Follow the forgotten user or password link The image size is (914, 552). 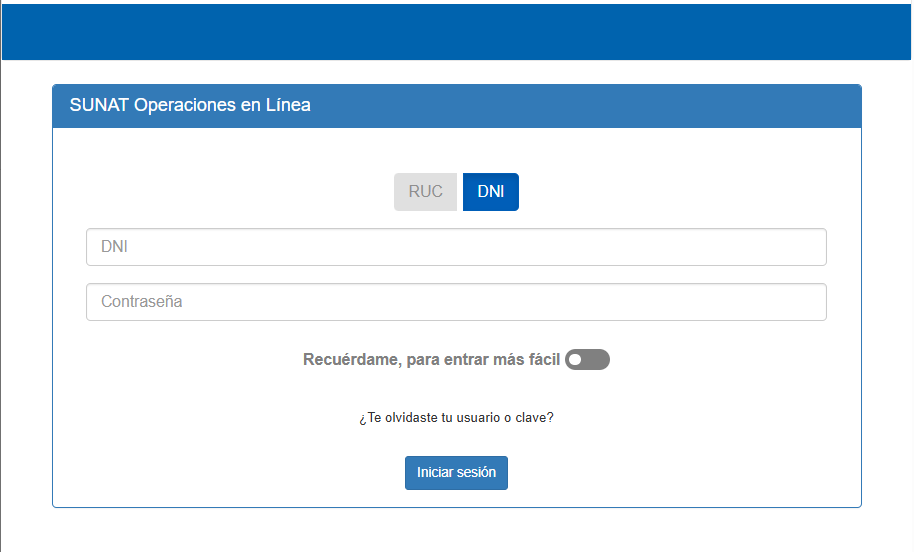[456, 417]
